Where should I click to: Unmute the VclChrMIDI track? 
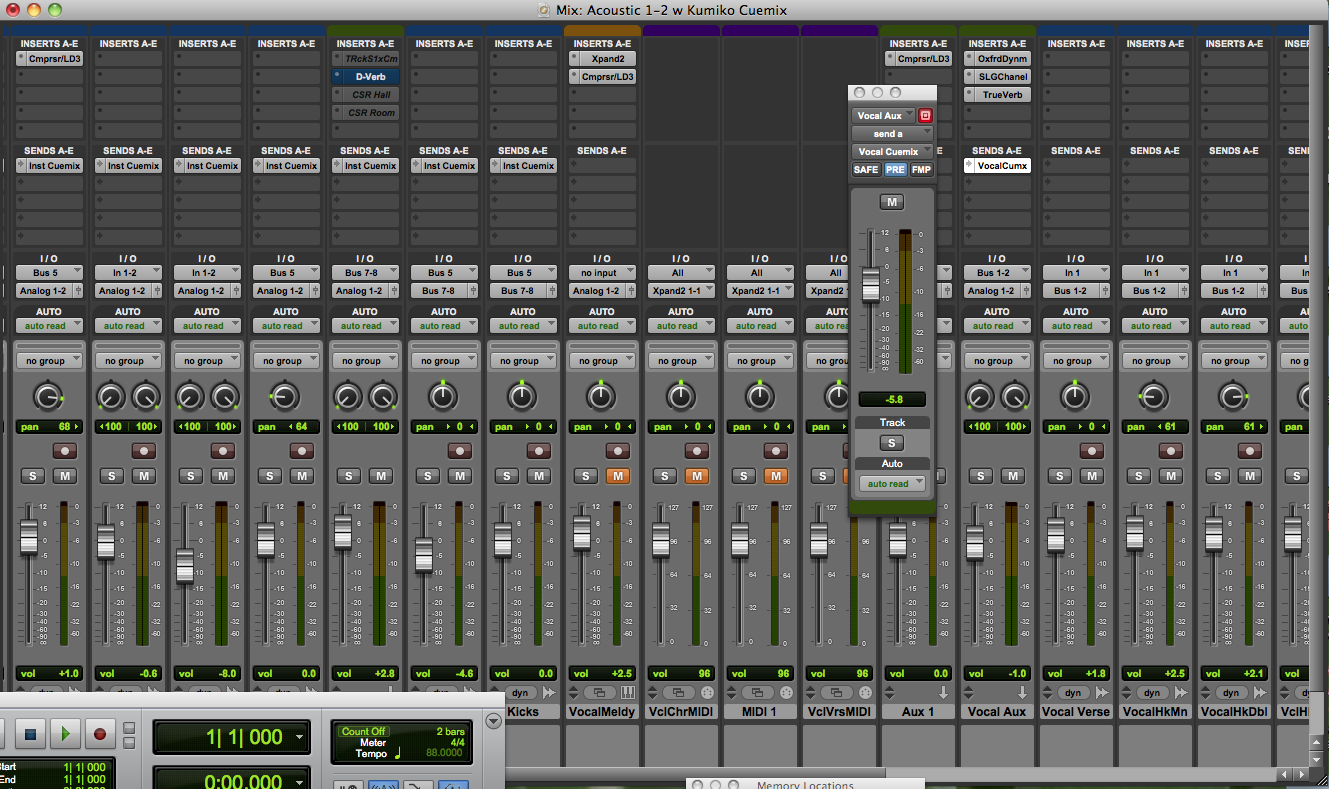click(697, 476)
